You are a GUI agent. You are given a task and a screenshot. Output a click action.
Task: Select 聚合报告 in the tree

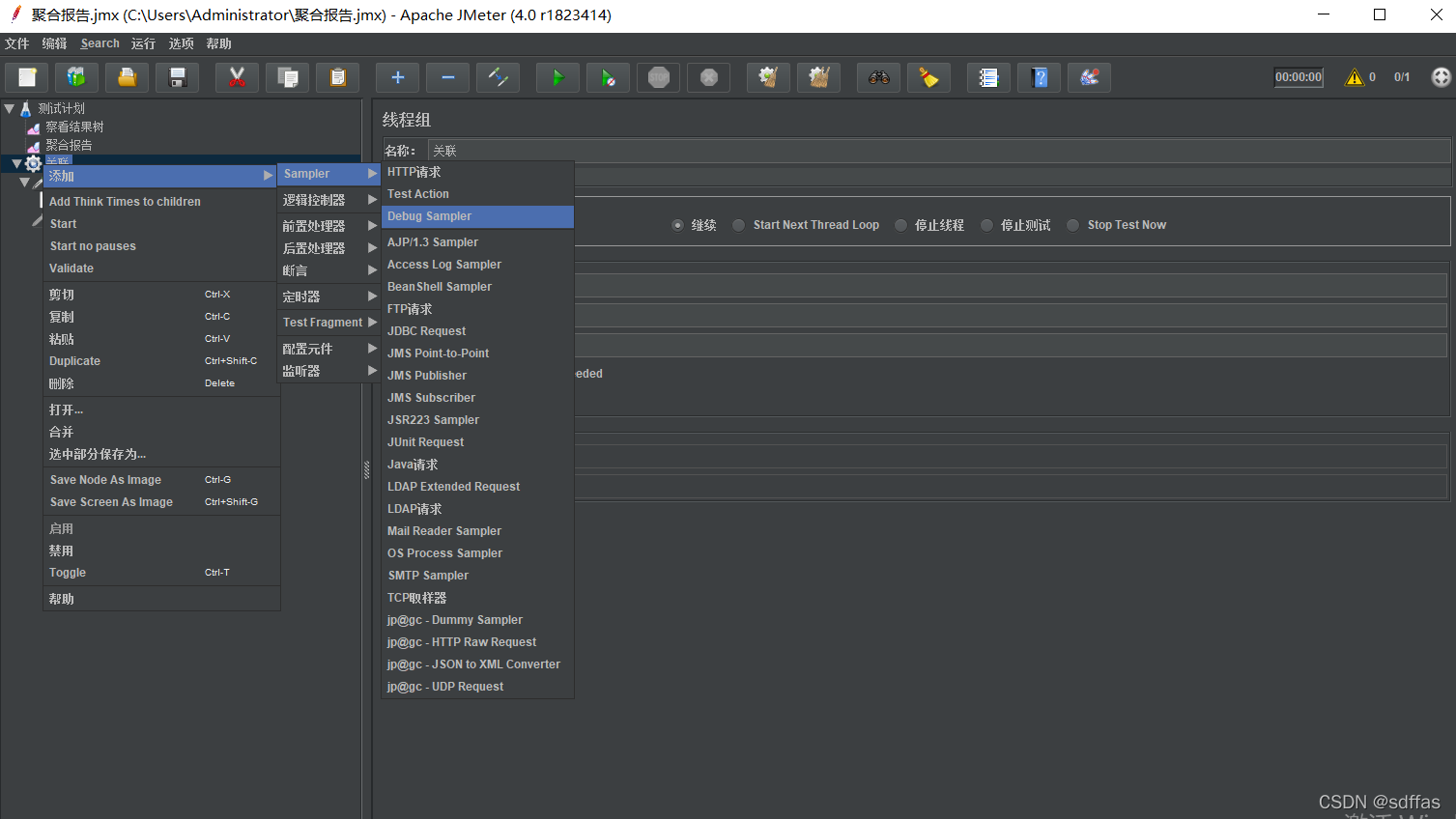[69, 145]
